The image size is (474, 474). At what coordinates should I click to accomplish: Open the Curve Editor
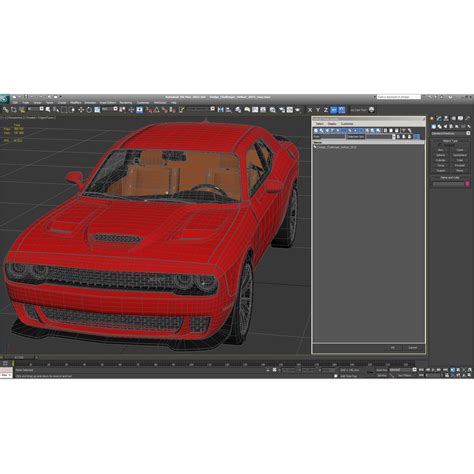255,110
